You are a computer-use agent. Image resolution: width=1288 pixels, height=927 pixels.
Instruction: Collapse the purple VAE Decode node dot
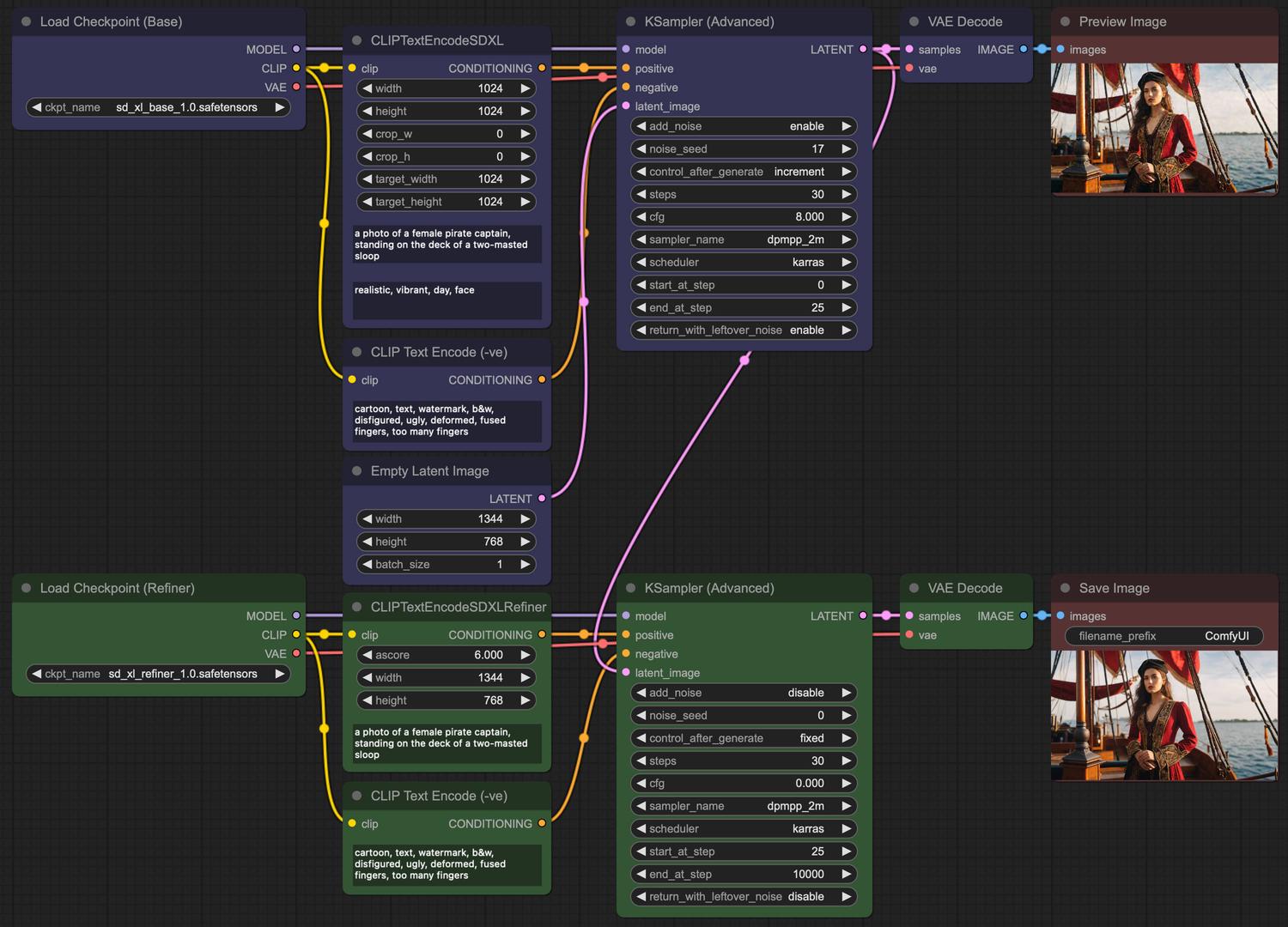[914, 21]
